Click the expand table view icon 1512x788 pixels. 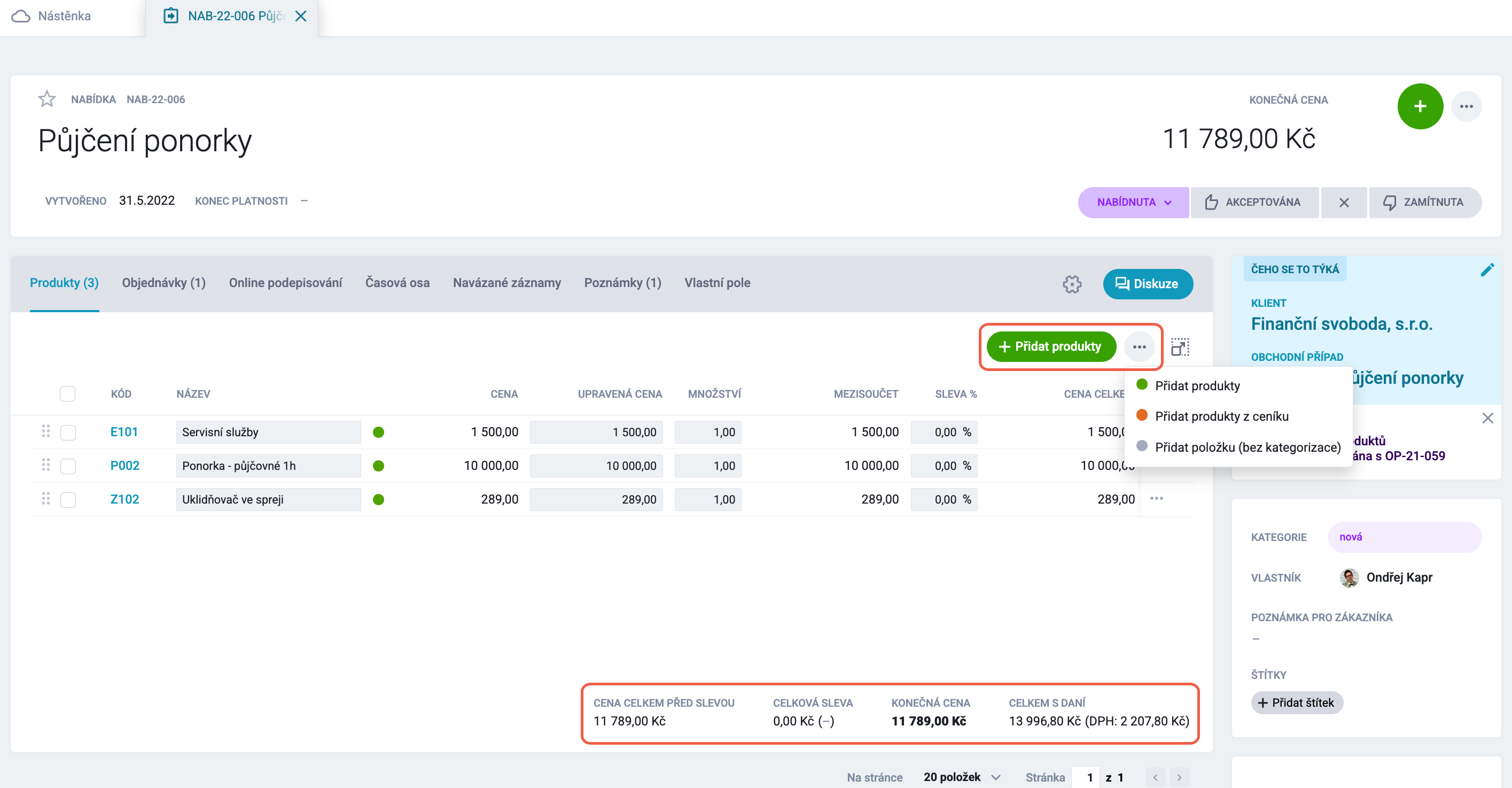pos(1180,346)
